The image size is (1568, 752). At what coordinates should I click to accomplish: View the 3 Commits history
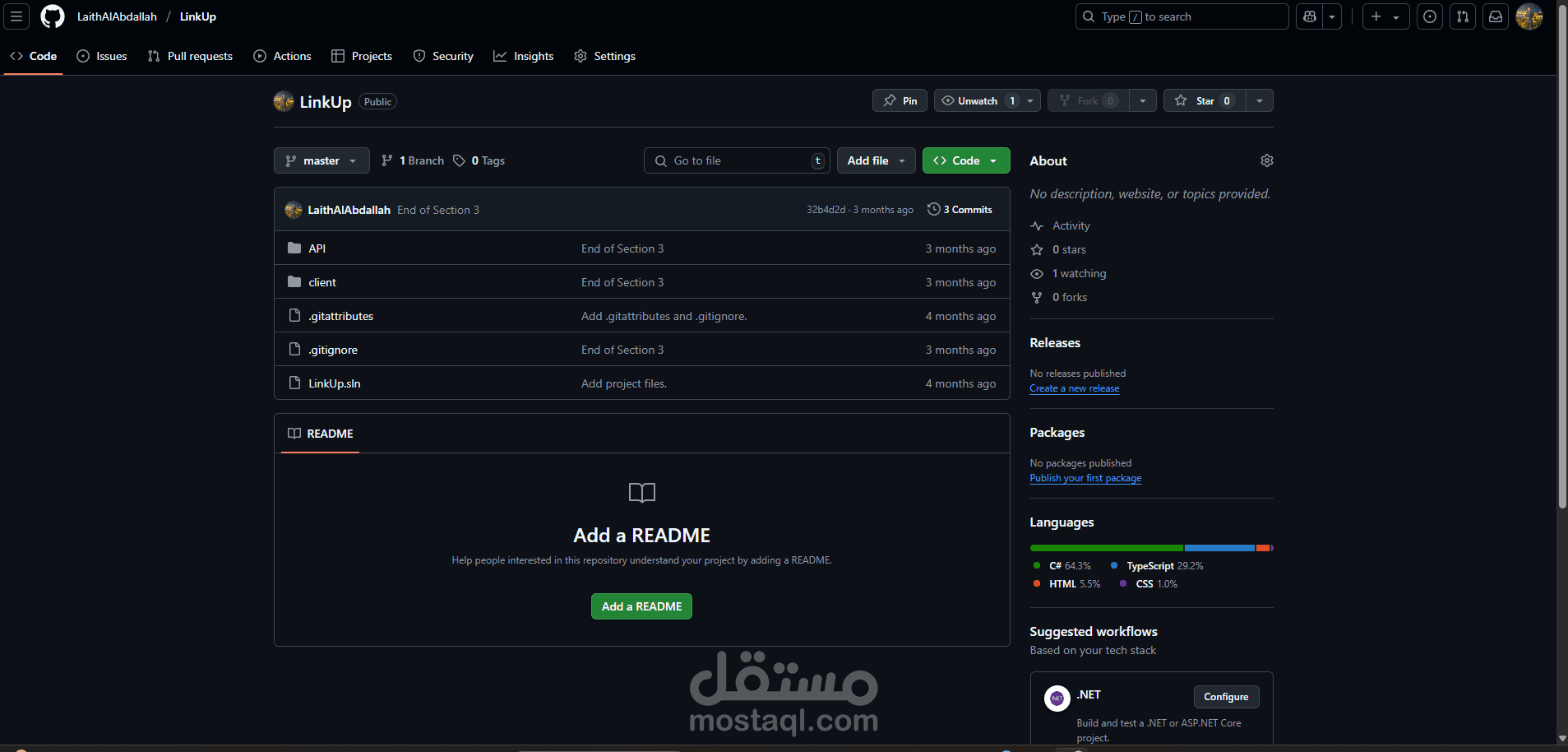click(x=960, y=210)
